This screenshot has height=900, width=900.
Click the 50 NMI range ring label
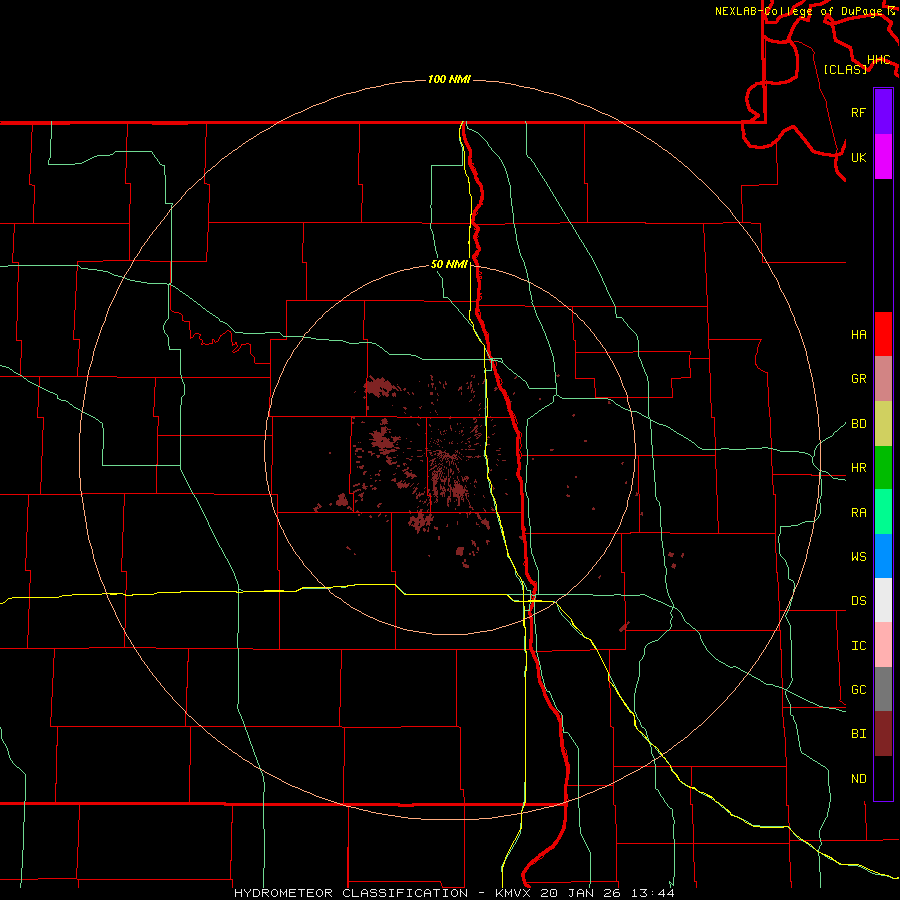pos(449,265)
